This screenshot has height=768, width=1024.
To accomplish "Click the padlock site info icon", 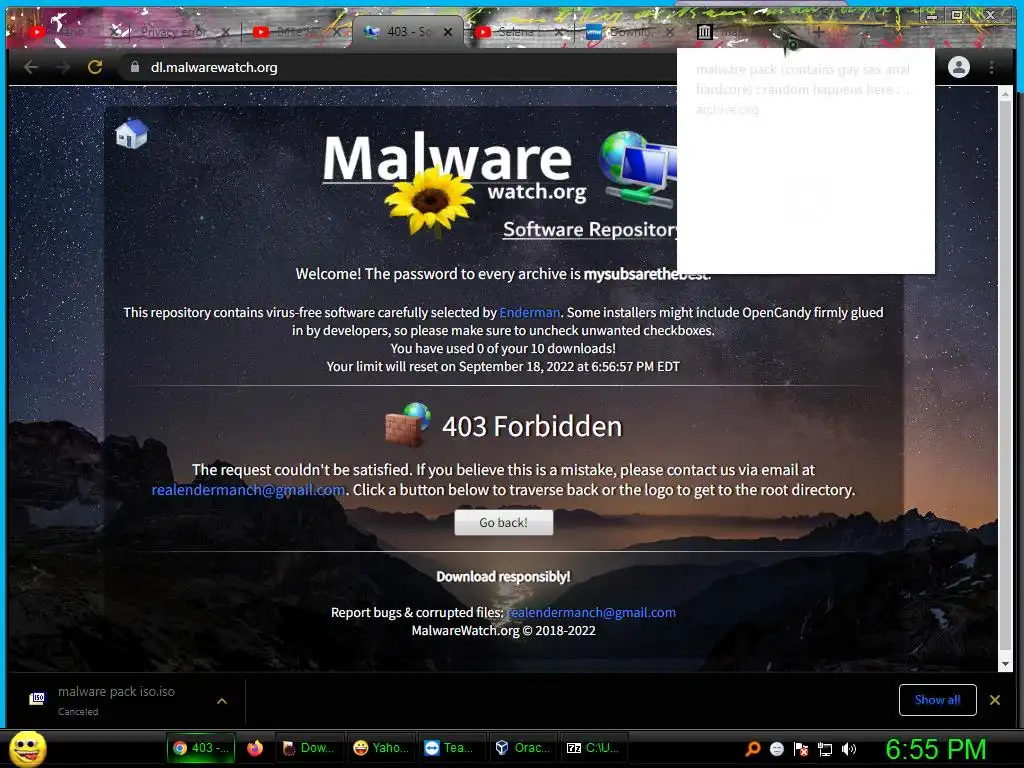I will coord(135,67).
